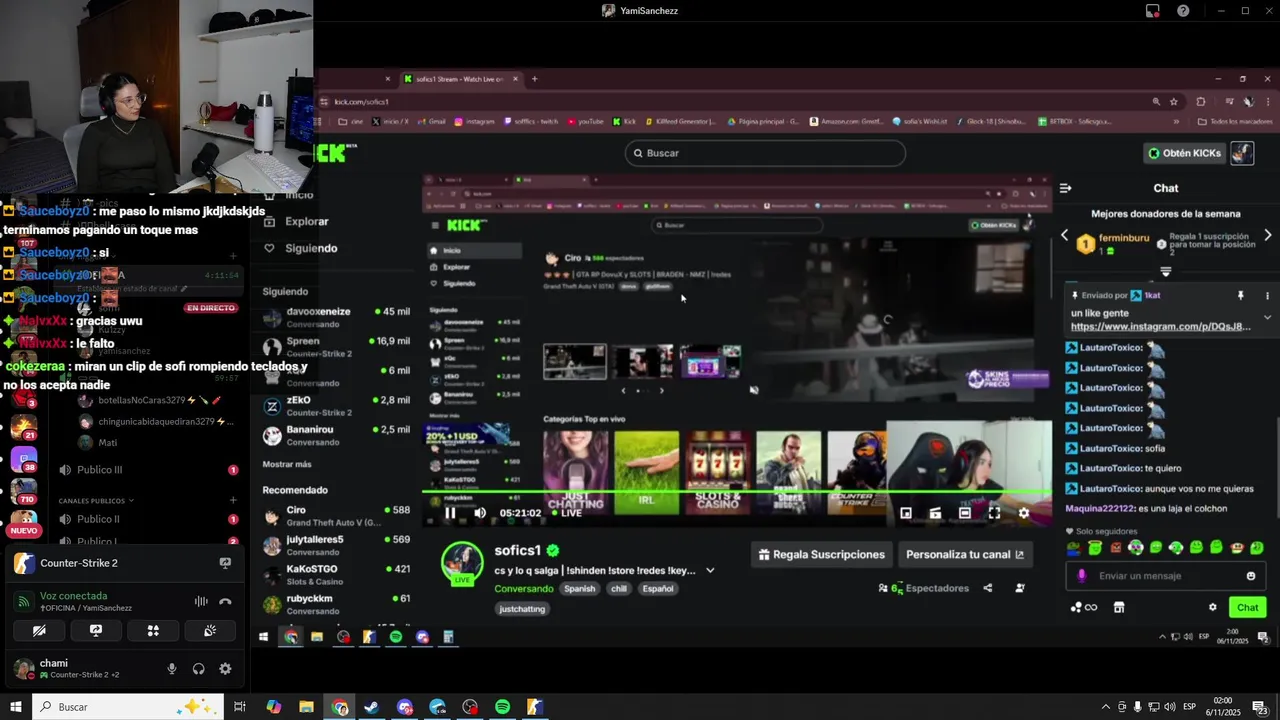Expand the list with Mostrar más
Image resolution: width=1280 pixels, height=720 pixels.
click(287, 464)
